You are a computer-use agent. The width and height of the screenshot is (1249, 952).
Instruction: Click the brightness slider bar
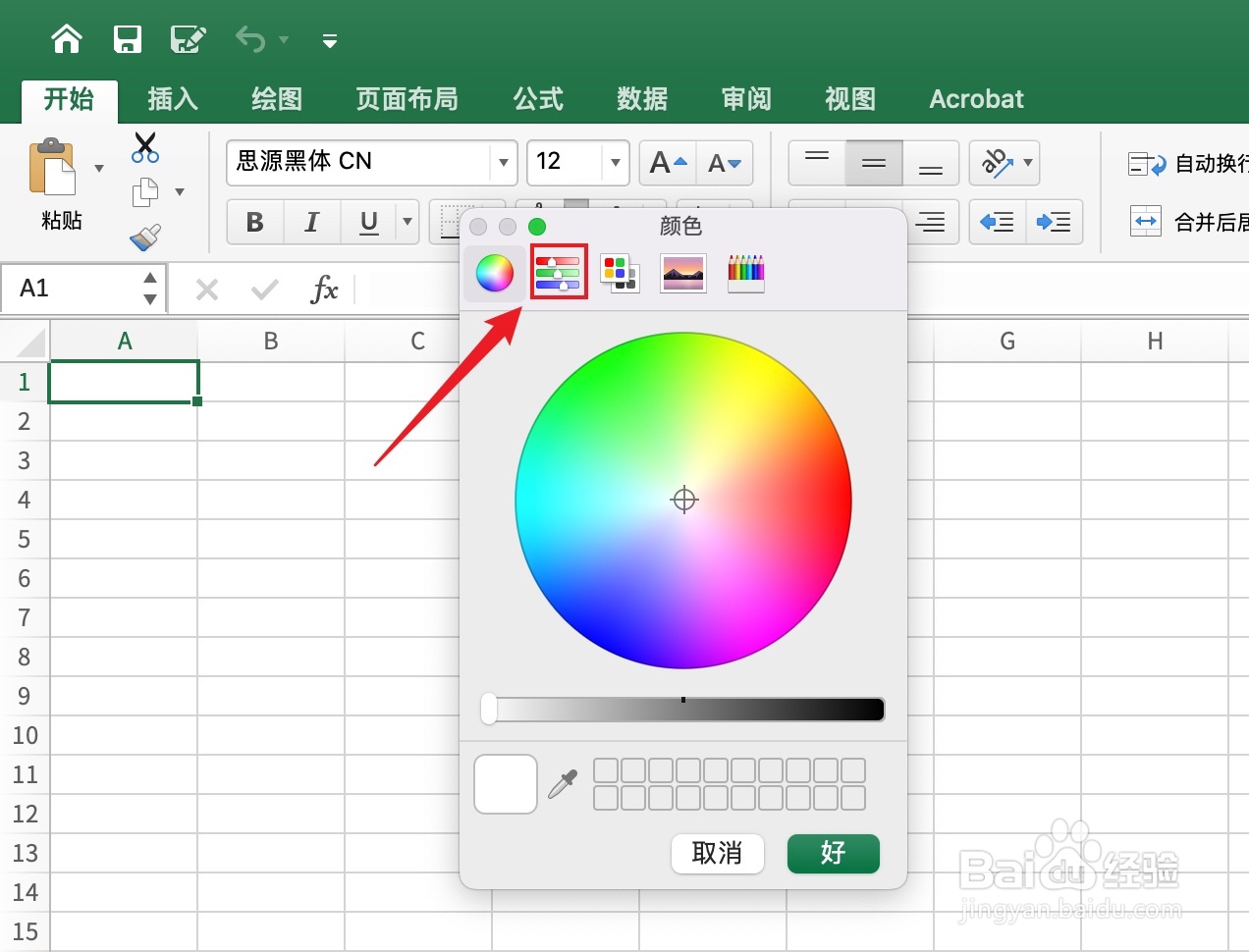(x=683, y=710)
